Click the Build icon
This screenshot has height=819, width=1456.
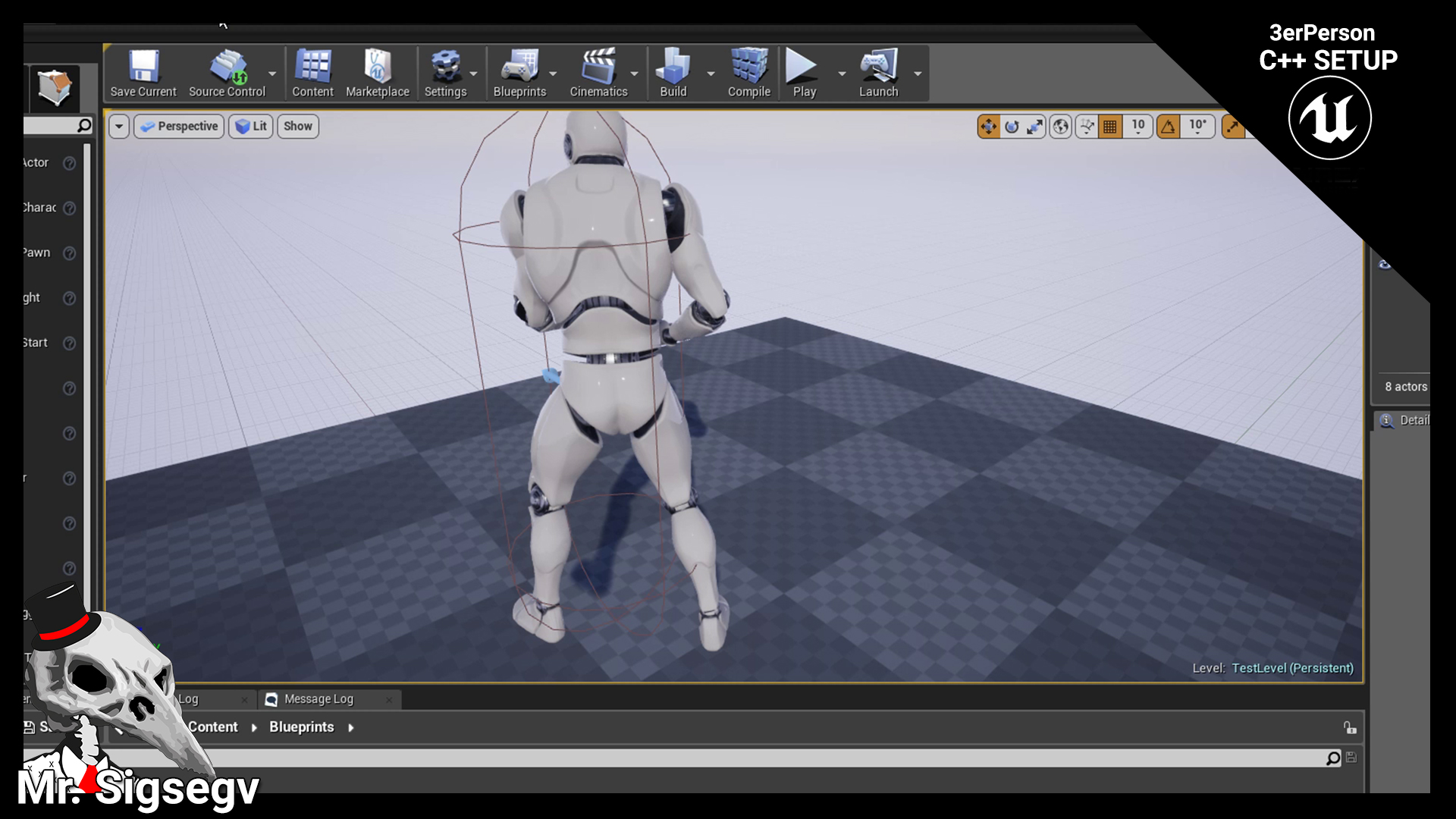click(x=673, y=72)
